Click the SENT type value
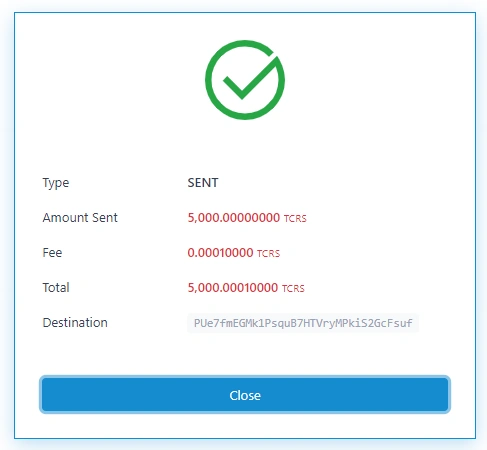This screenshot has height=450, width=487. click(x=203, y=183)
